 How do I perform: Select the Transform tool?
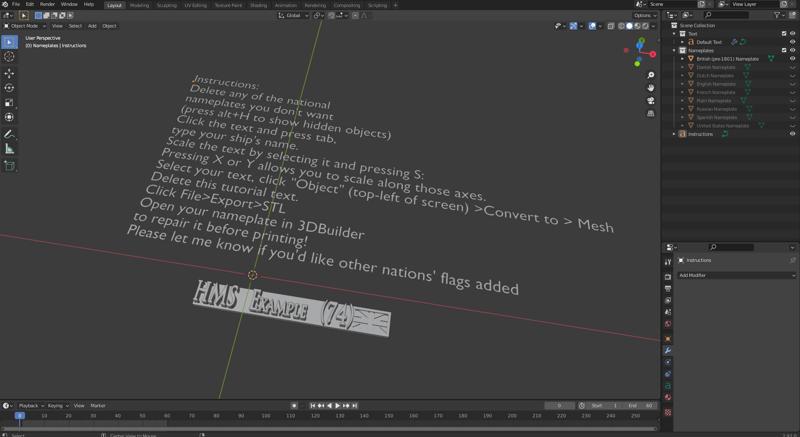tap(9, 117)
